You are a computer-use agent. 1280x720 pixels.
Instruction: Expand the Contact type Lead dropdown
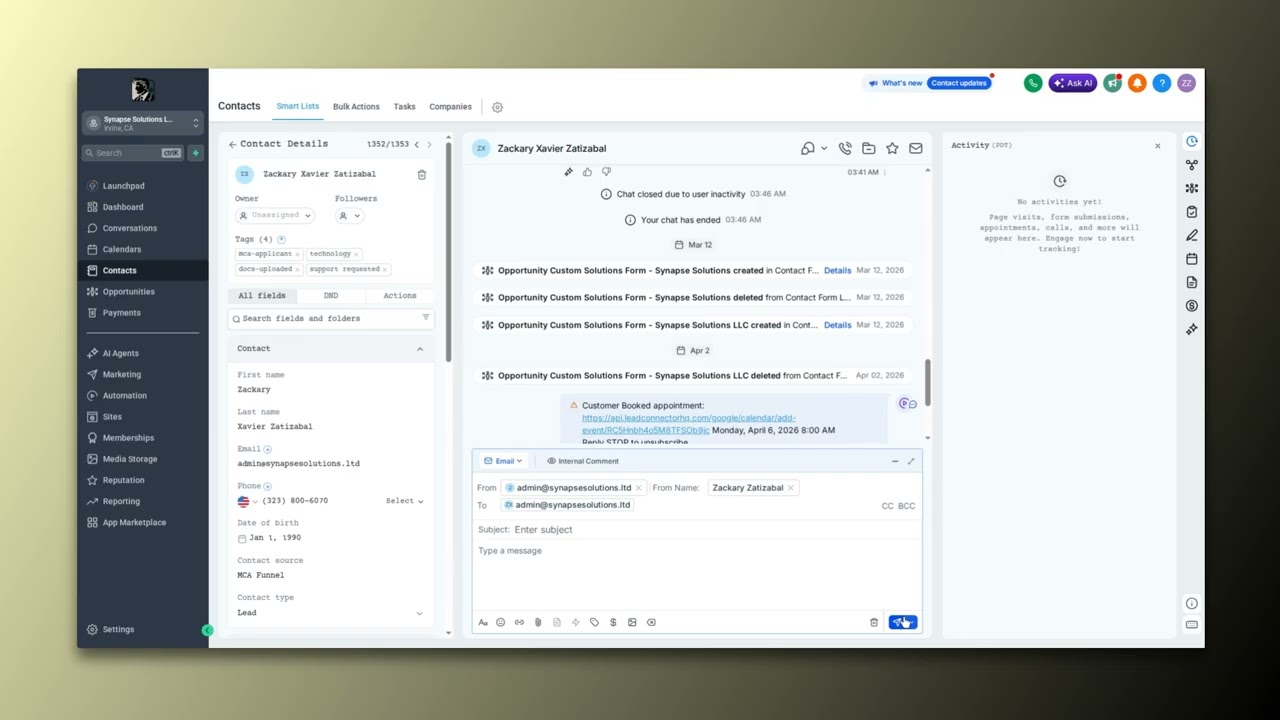click(331, 613)
